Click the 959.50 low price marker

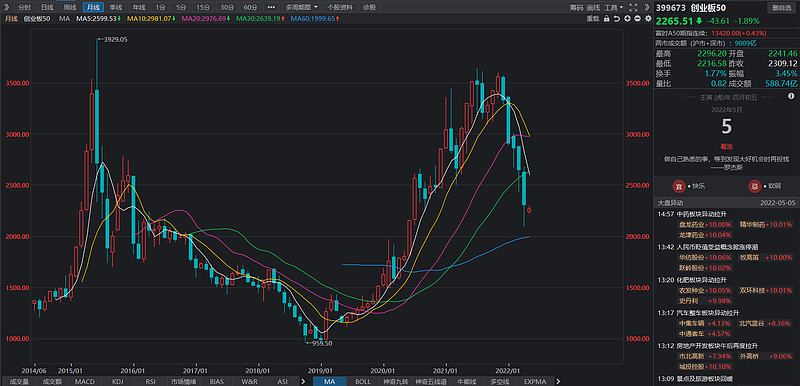pyautogui.click(x=322, y=344)
